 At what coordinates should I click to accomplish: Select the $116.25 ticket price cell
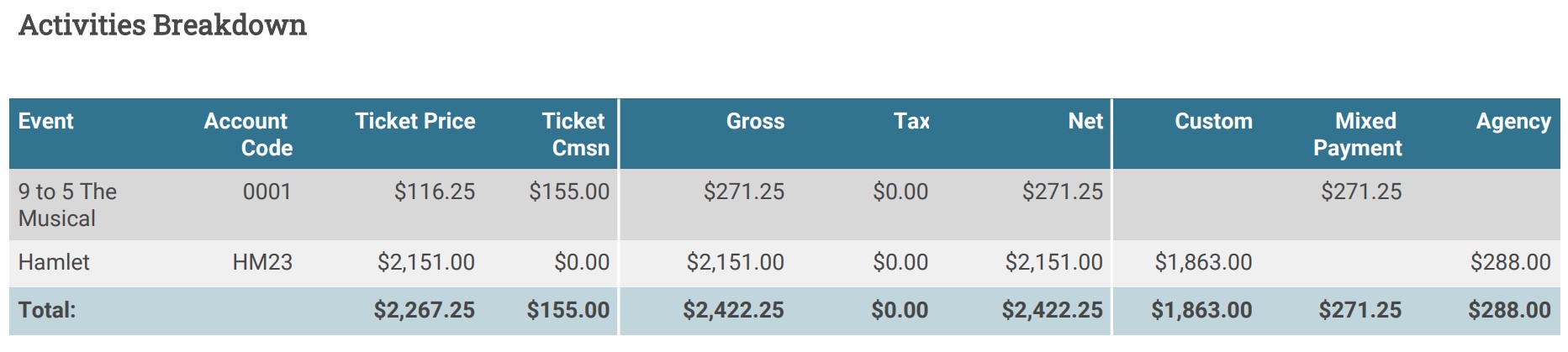click(435, 192)
